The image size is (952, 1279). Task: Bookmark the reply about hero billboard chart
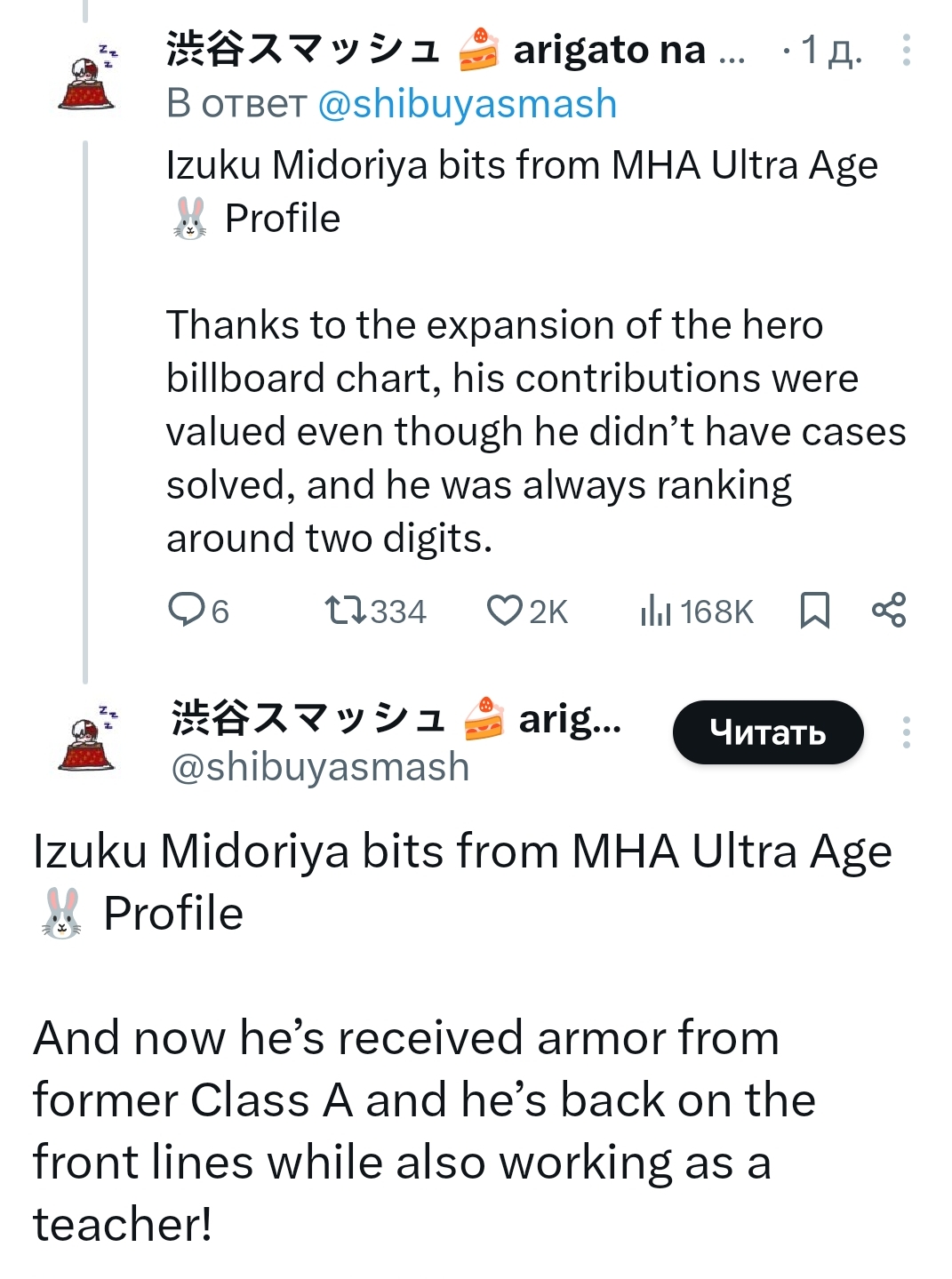[x=814, y=611]
